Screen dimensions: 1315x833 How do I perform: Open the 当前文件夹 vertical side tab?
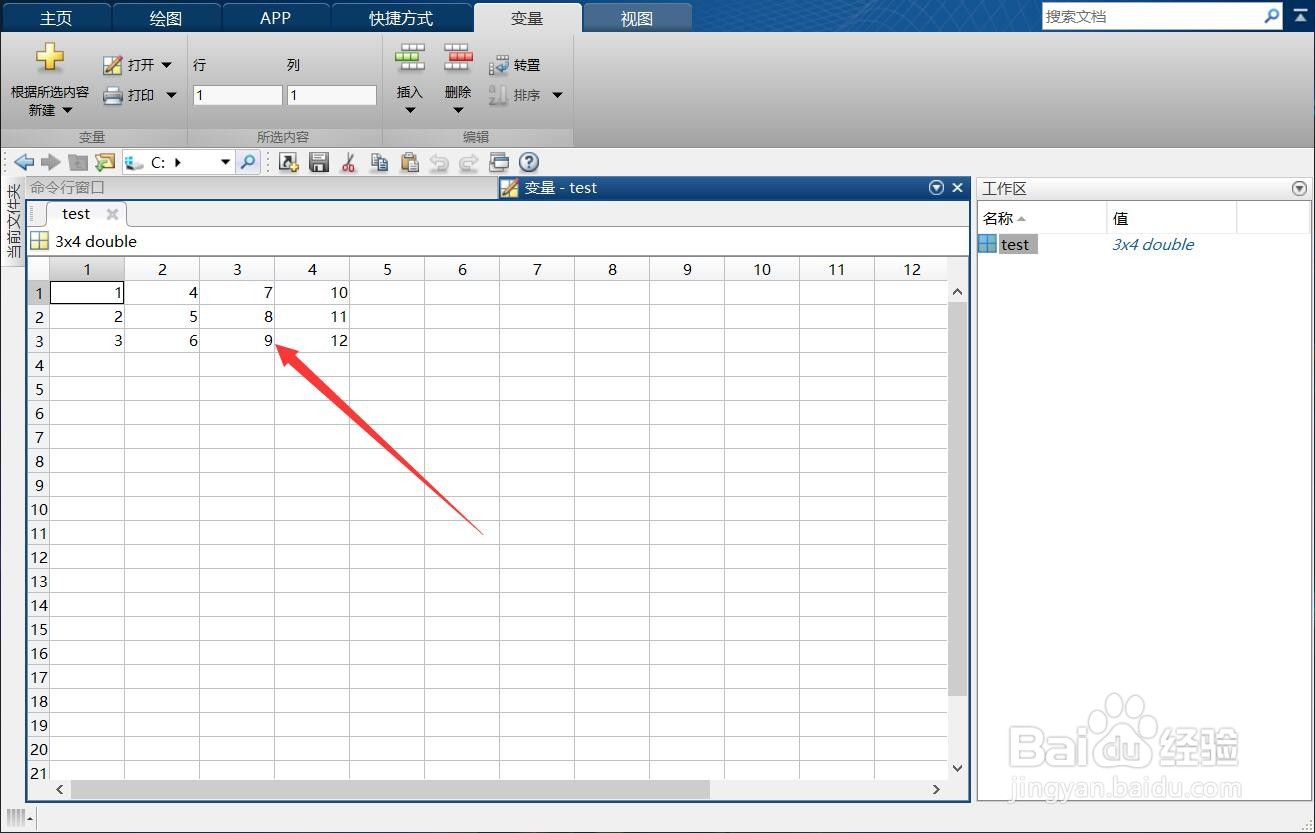[14, 222]
